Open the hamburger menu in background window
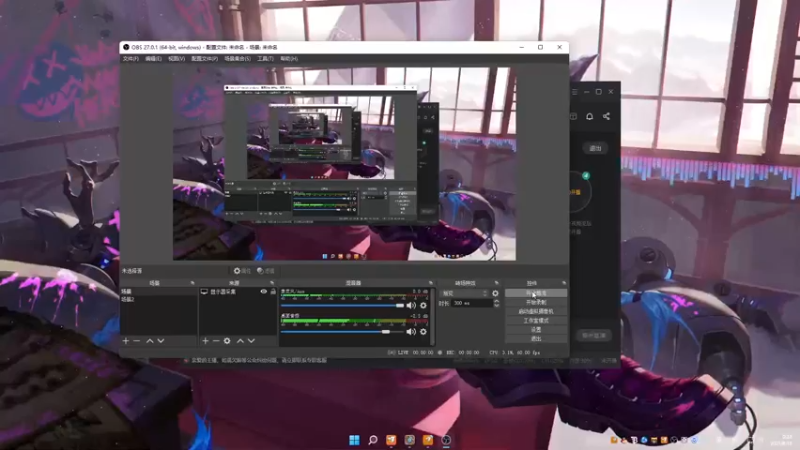The height and width of the screenshot is (450, 800). 574,92
